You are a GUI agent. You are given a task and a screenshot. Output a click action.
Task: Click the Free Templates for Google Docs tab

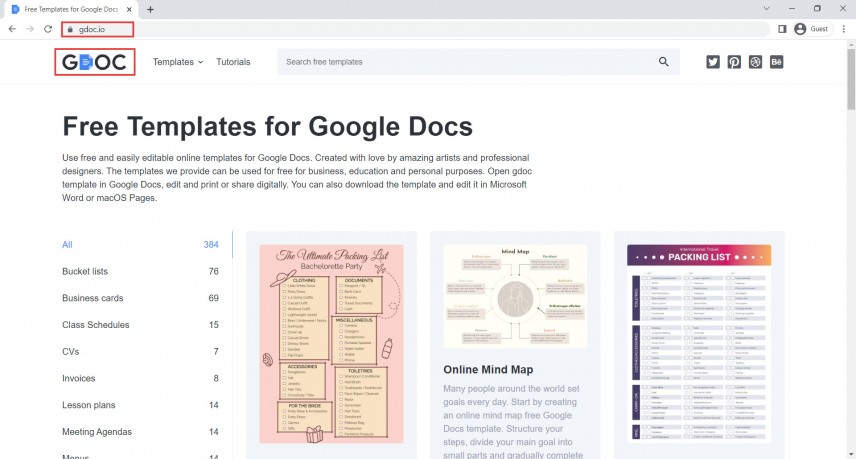tap(72, 9)
